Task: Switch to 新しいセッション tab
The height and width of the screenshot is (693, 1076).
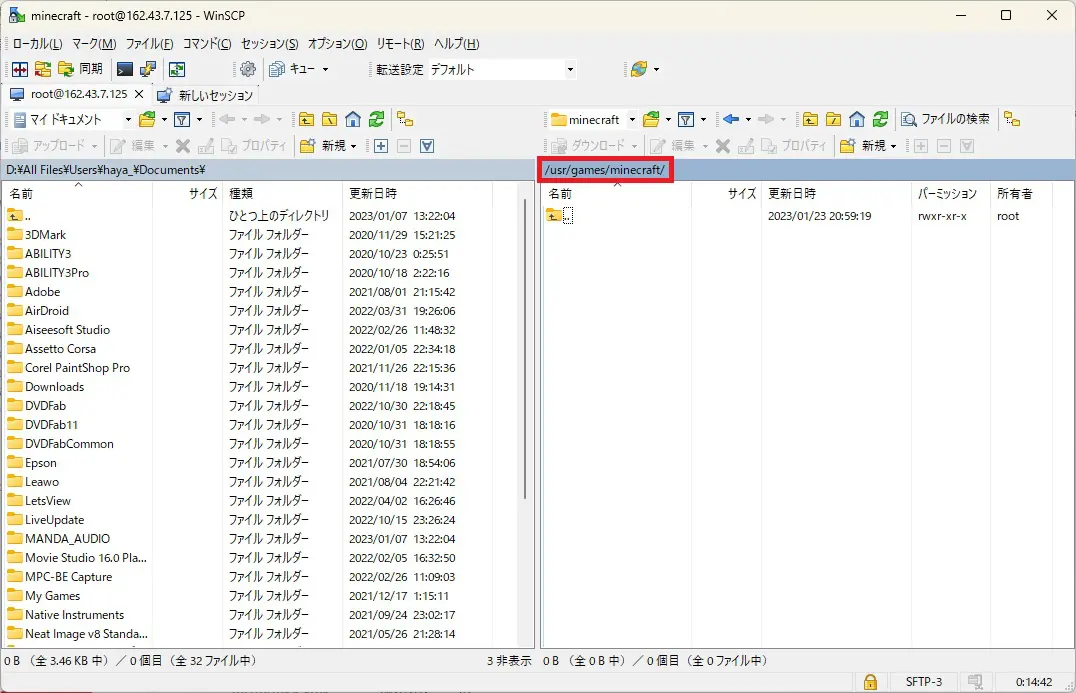Action: pyautogui.click(x=206, y=95)
